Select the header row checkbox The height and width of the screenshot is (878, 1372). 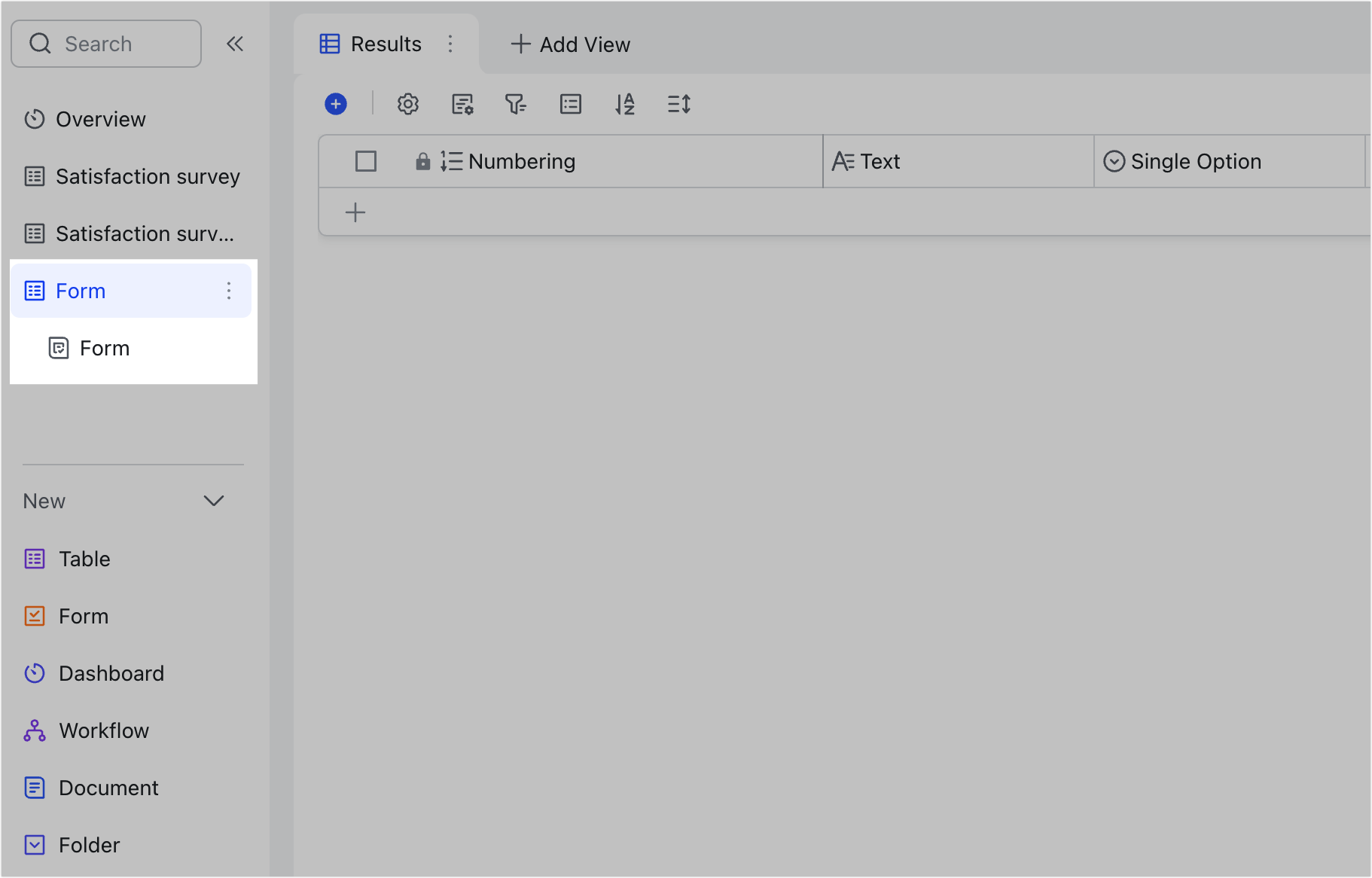click(x=366, y=161)
